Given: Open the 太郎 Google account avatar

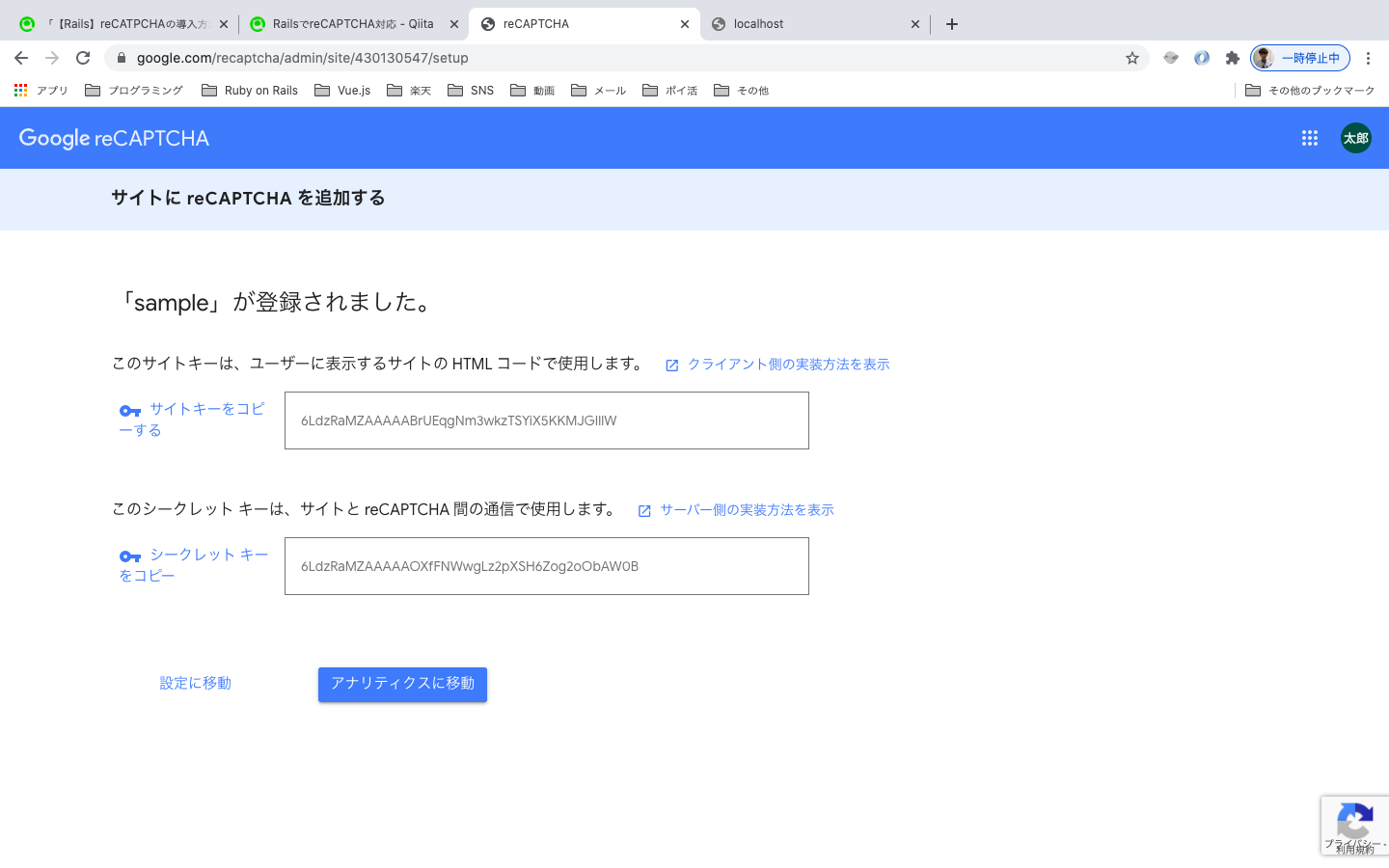Looking at the screenshot, I should [x=1356, y=138].
